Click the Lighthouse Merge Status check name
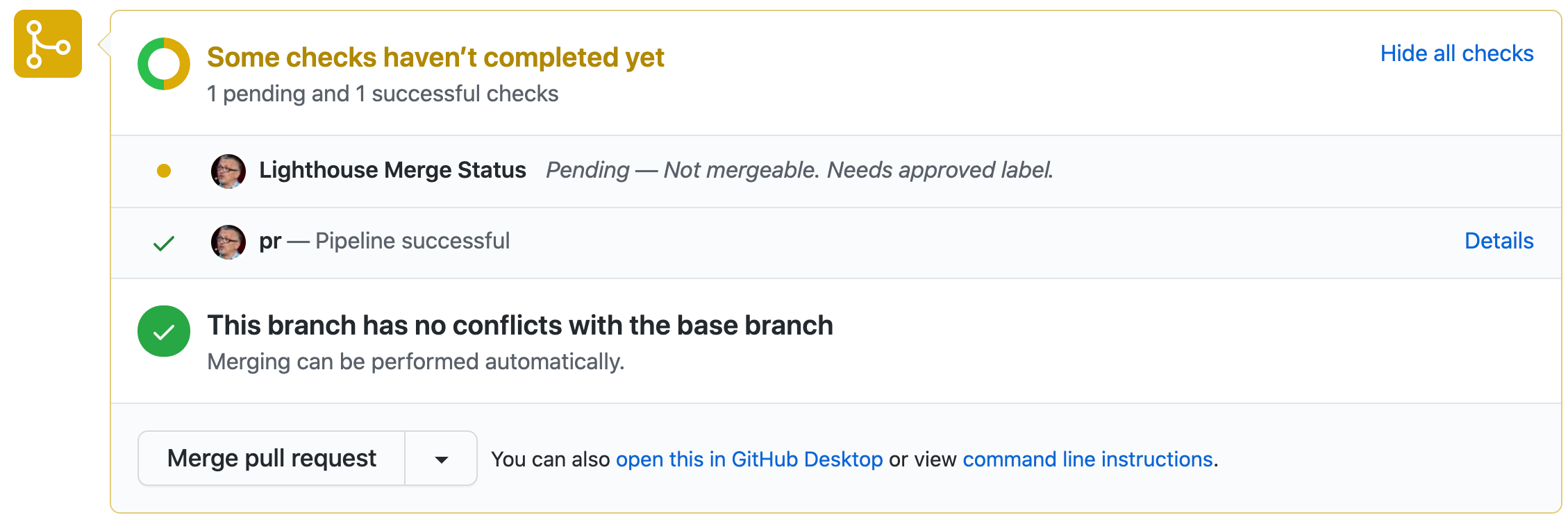The height and width of the screenshot is (522, 1568). [392, 170]
